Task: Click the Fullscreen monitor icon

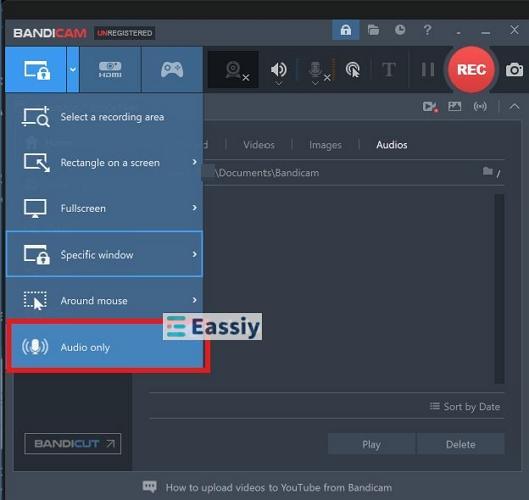Action: tap(35, 209)
